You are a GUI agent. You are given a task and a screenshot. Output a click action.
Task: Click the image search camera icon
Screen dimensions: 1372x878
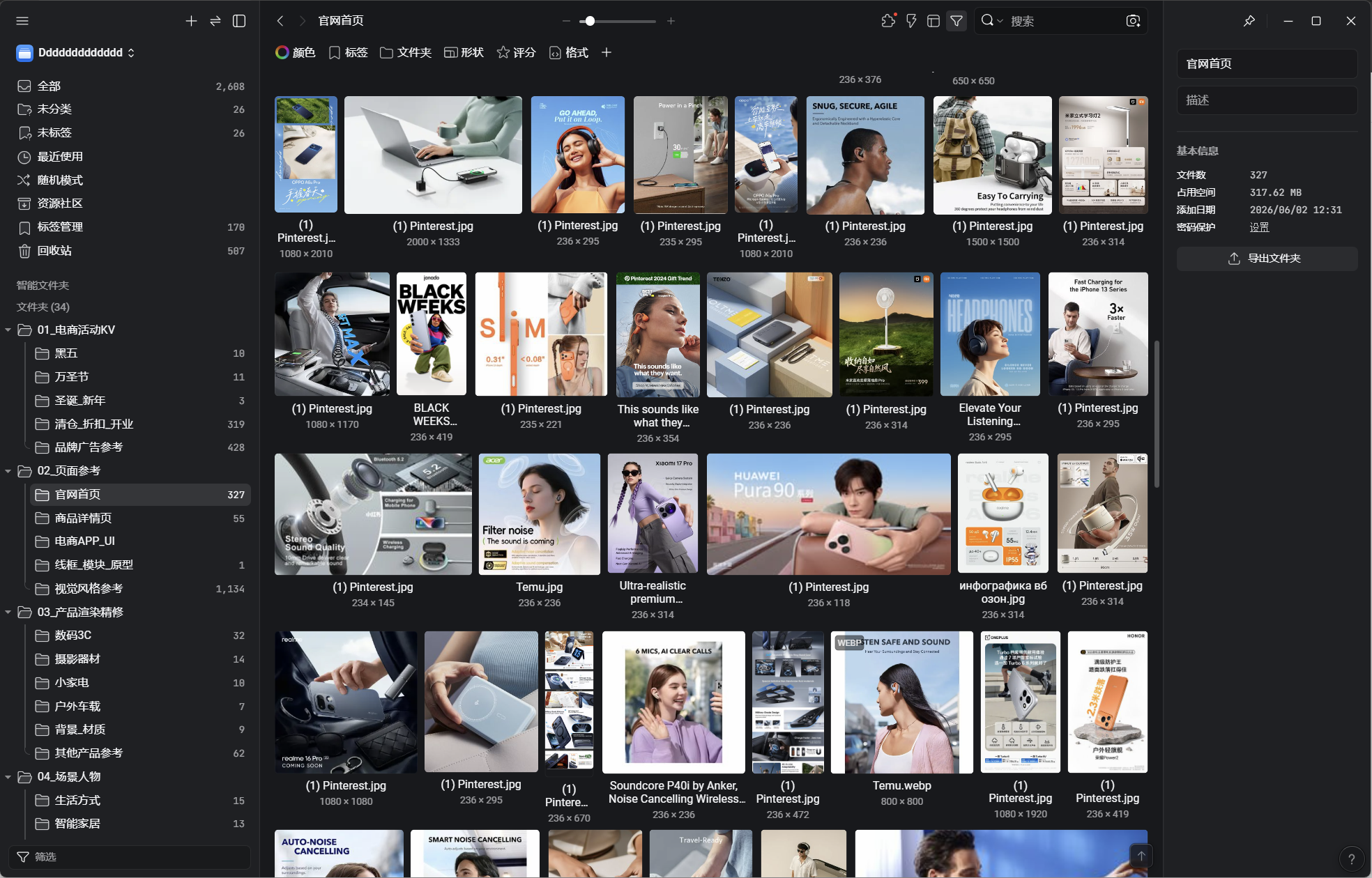(x=1134, y=21)
